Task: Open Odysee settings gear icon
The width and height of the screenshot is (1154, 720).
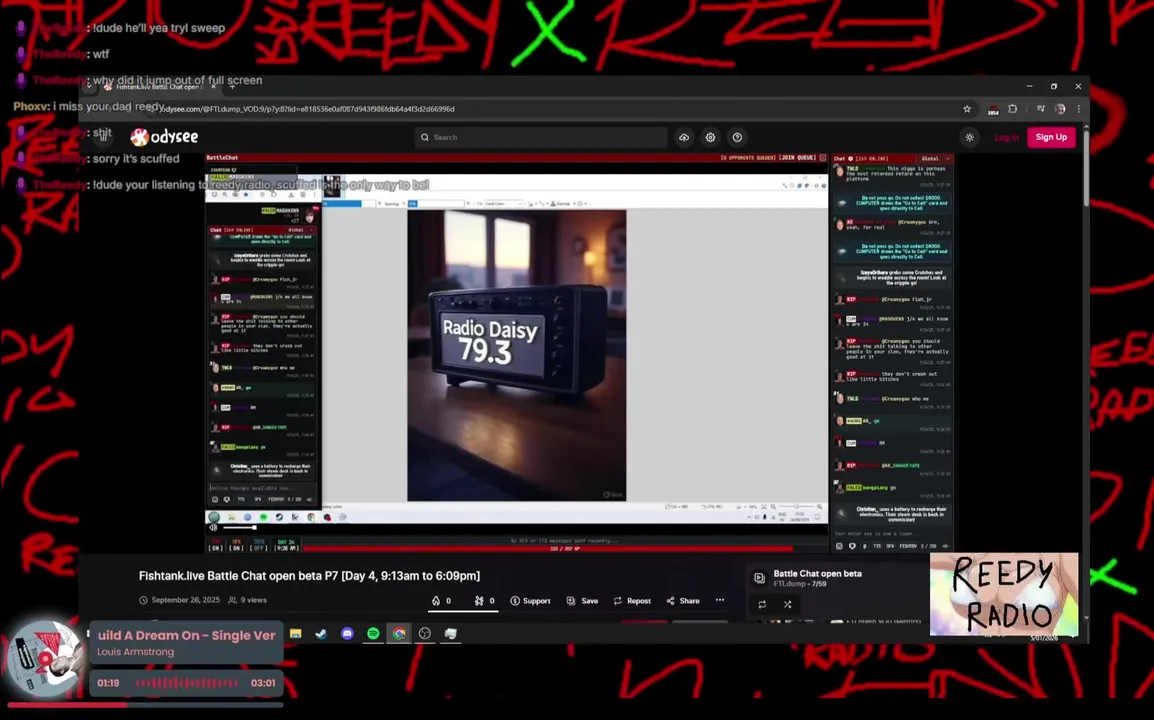Action: click(710, 137)
